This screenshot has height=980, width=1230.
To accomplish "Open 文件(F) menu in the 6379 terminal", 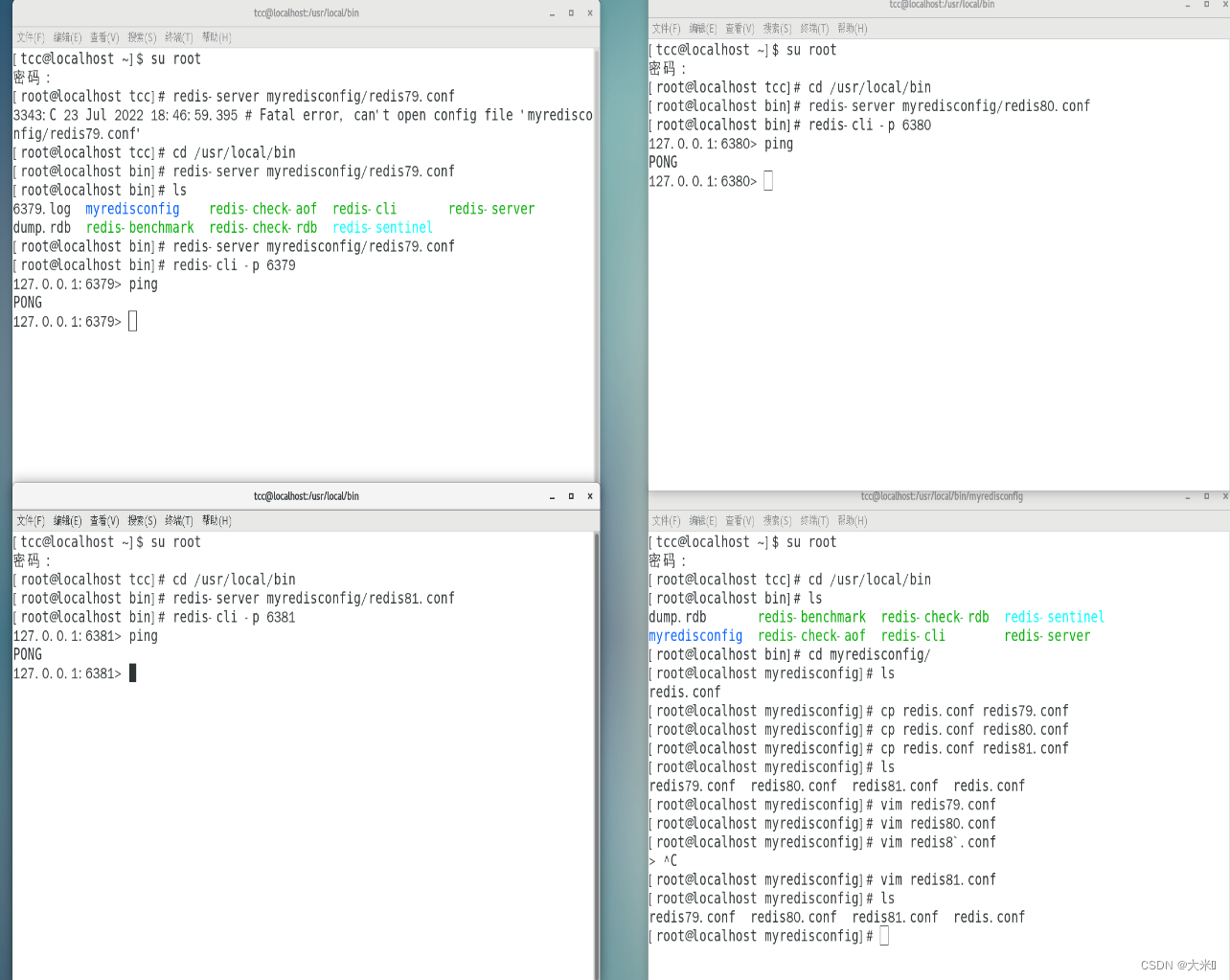I will coord(31,37).
